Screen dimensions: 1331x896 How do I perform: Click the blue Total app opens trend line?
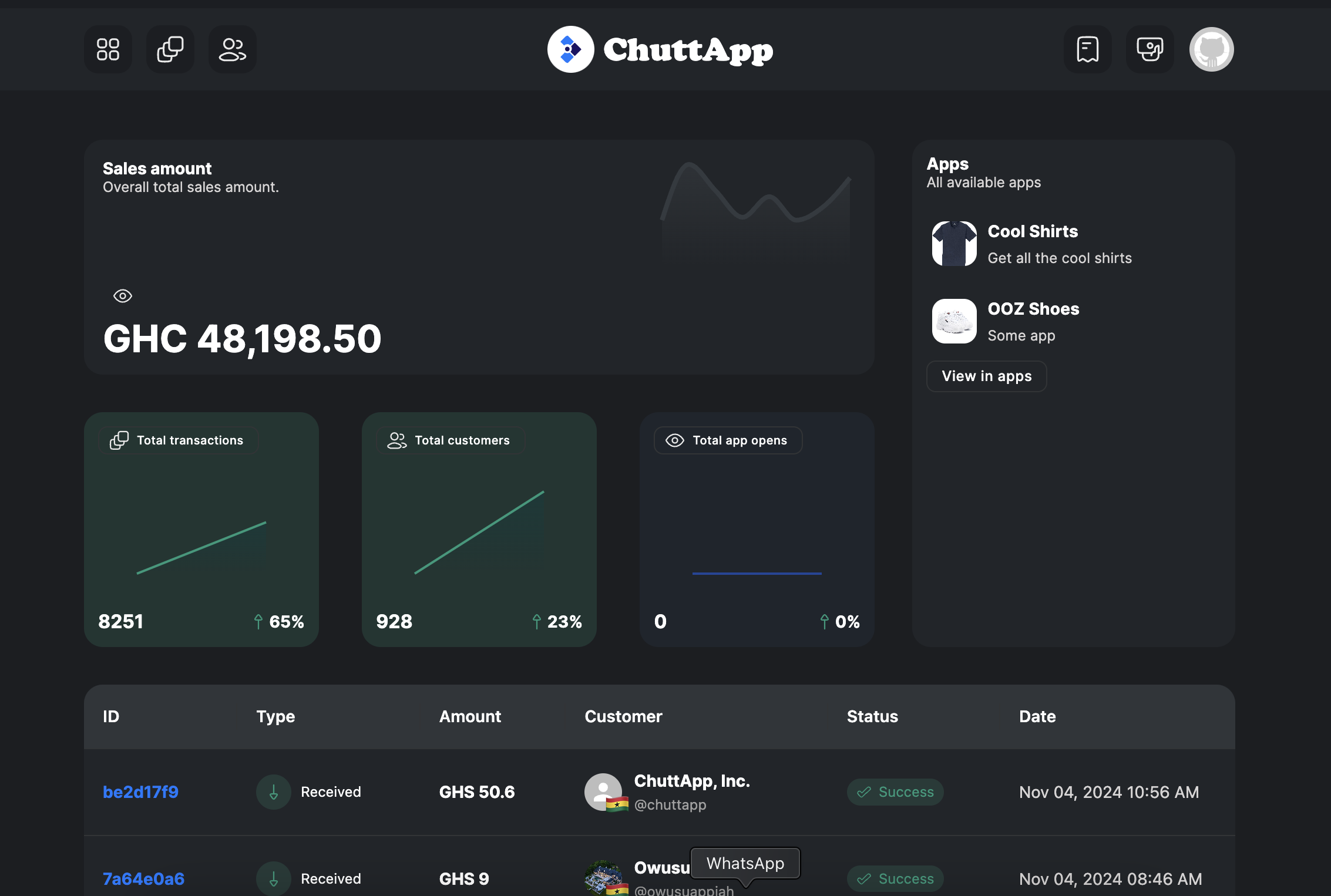pyautogui.click(x=757, y=572)
